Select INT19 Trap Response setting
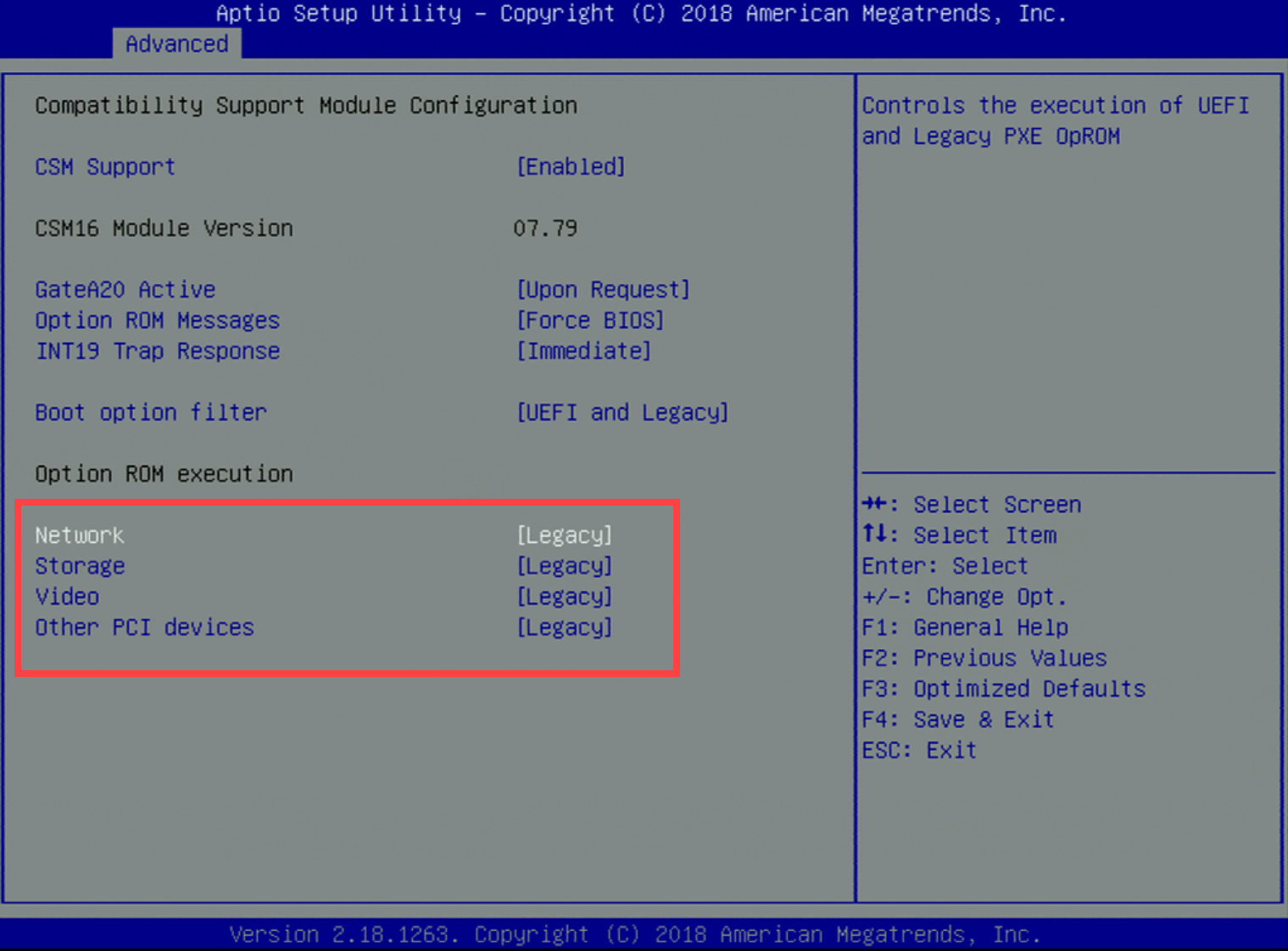Viewport: 1288px width, 951px height. 158,350
